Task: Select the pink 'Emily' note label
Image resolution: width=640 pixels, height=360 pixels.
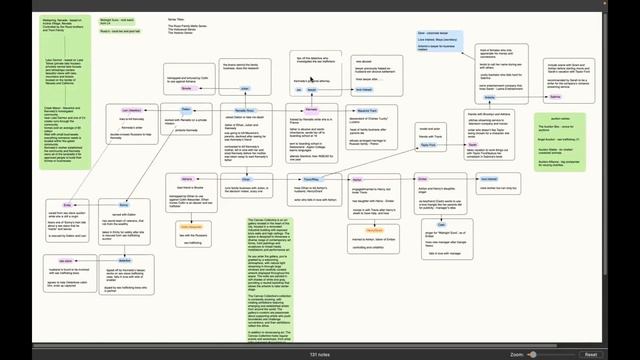Action: (67, 205)
